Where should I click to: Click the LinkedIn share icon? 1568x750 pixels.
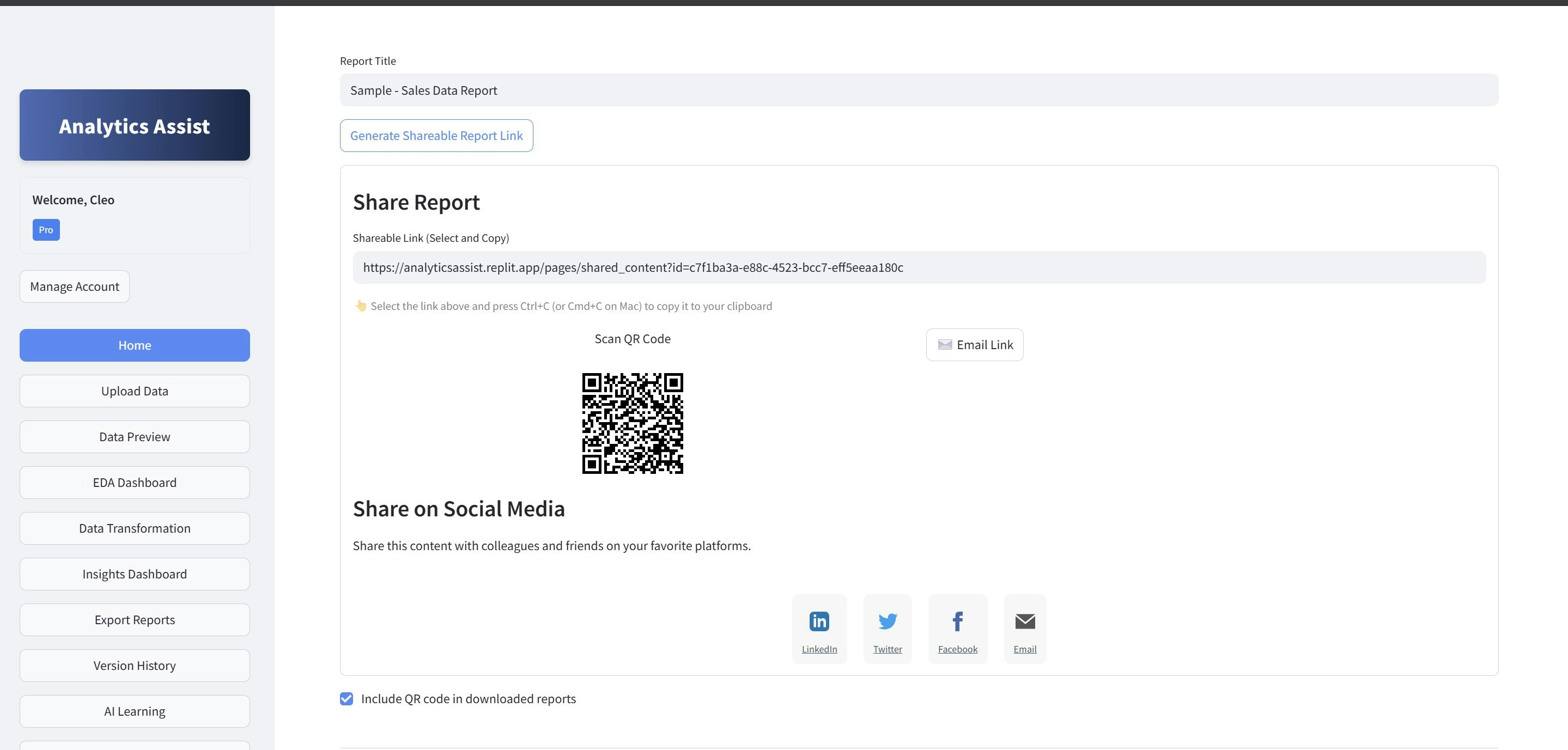click(819, 621)
